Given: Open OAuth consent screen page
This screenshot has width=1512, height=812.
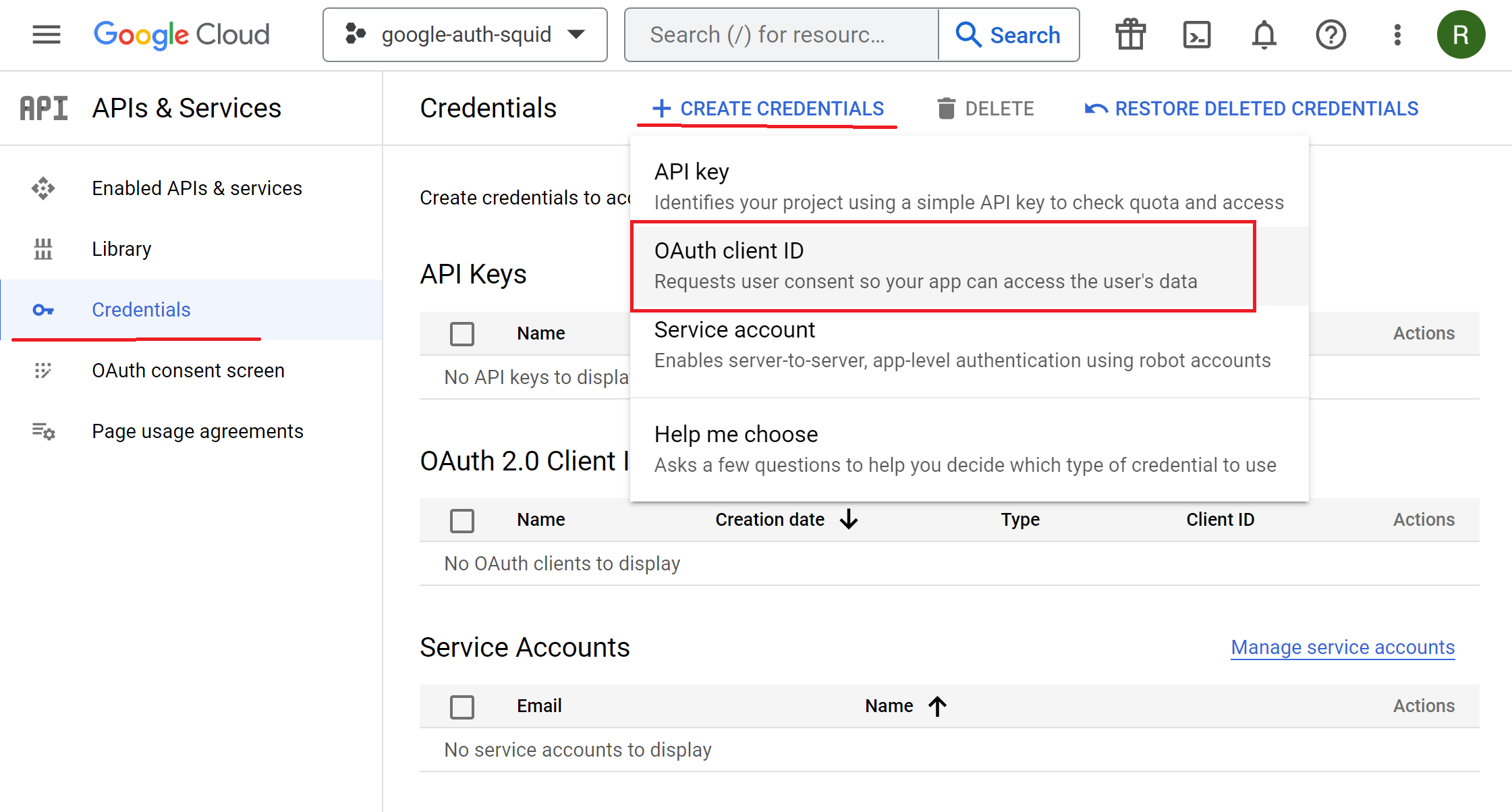Looking at the screenshot, I should pos(192,371).
